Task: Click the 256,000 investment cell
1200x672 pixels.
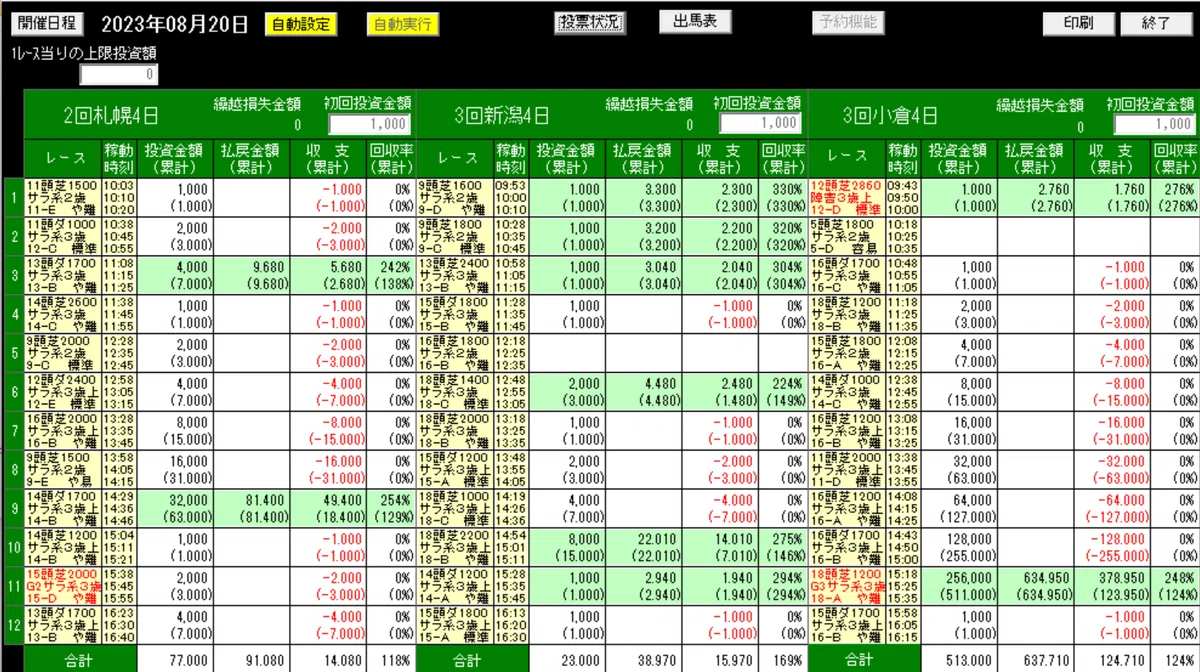Action: pos(959,586)
